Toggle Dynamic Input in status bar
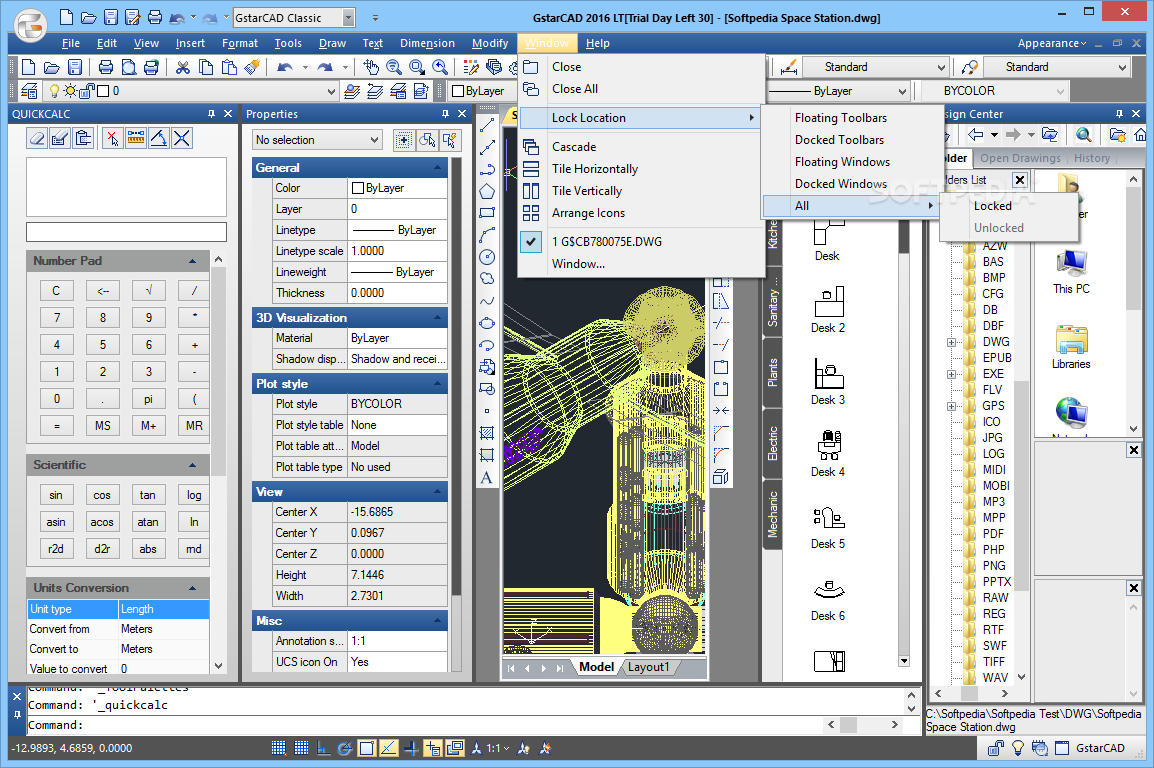The height and width of the screenshot is (768, 1154). pos(433,748)
